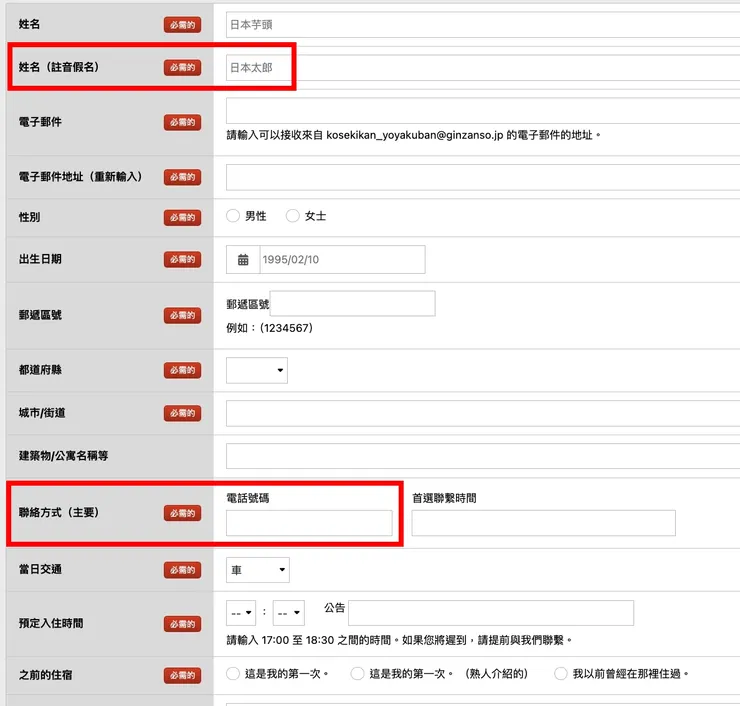Open the 都道府縣 dropdown
Screen dimensions: 740x706
[257, 370]
